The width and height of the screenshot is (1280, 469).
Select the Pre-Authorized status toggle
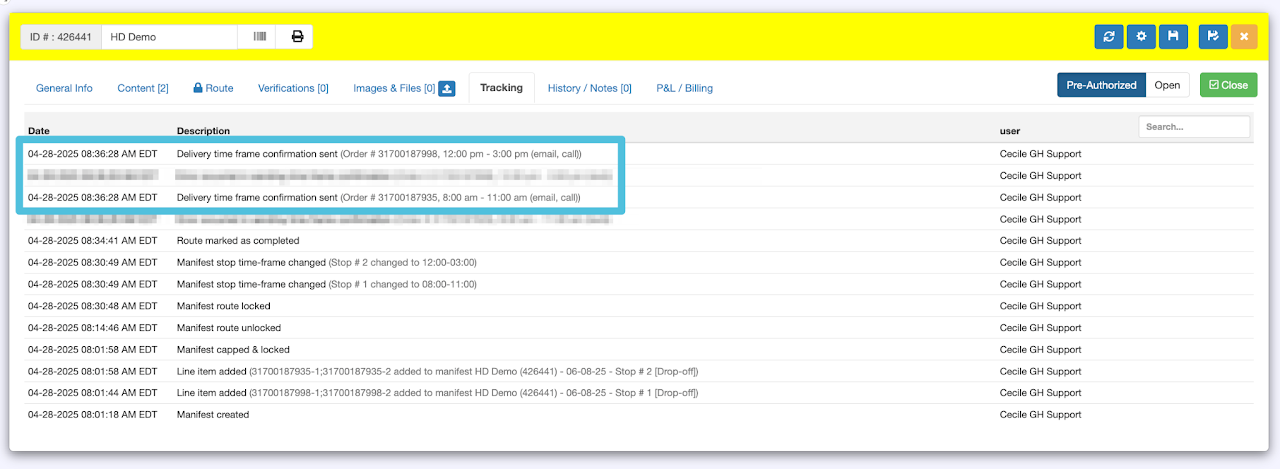click(x=1101, y=85)
